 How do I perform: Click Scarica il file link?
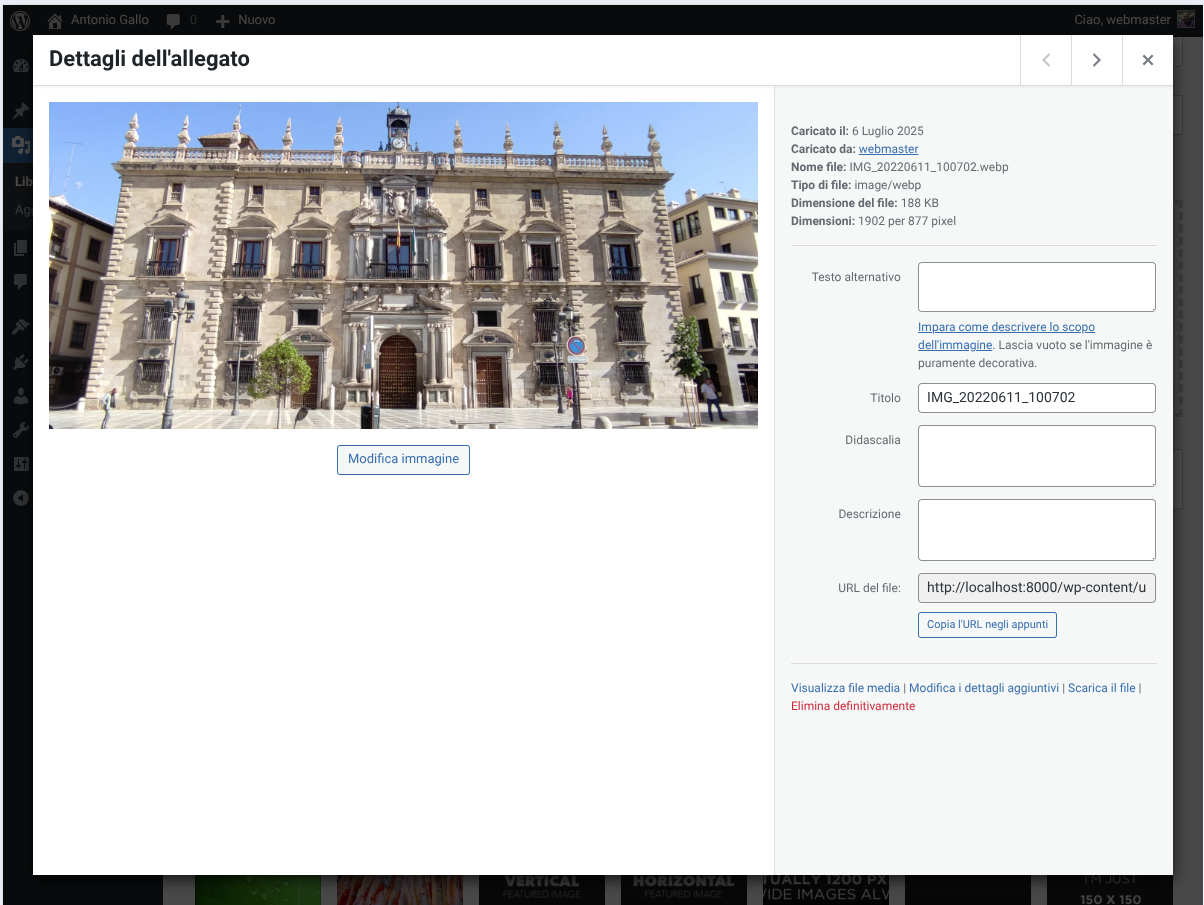pos(1101,688)
